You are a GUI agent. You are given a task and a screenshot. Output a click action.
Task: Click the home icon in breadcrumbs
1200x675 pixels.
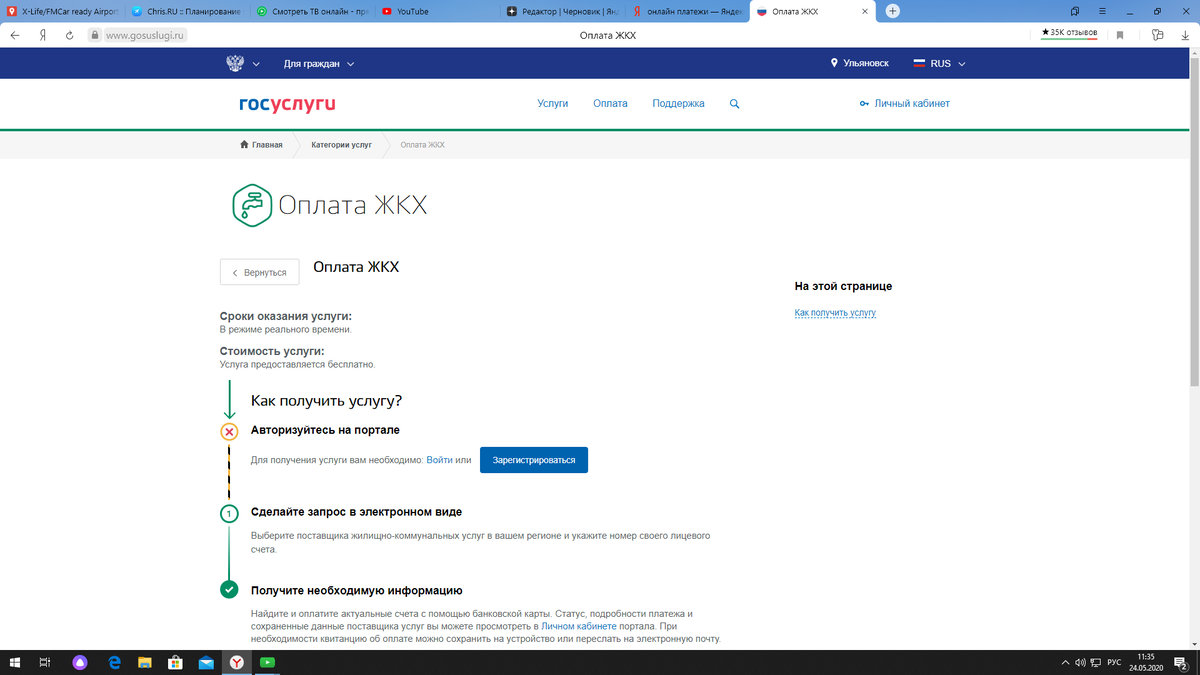coord(244,145)
